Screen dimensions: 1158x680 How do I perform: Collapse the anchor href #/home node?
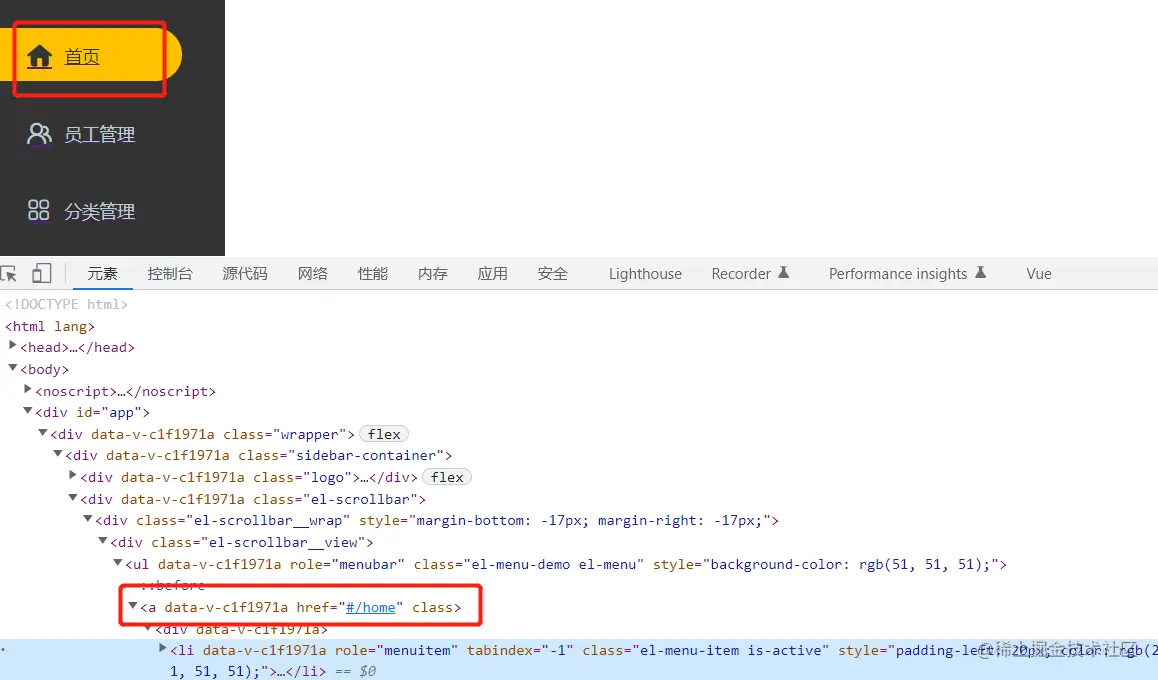pos(133,605)
